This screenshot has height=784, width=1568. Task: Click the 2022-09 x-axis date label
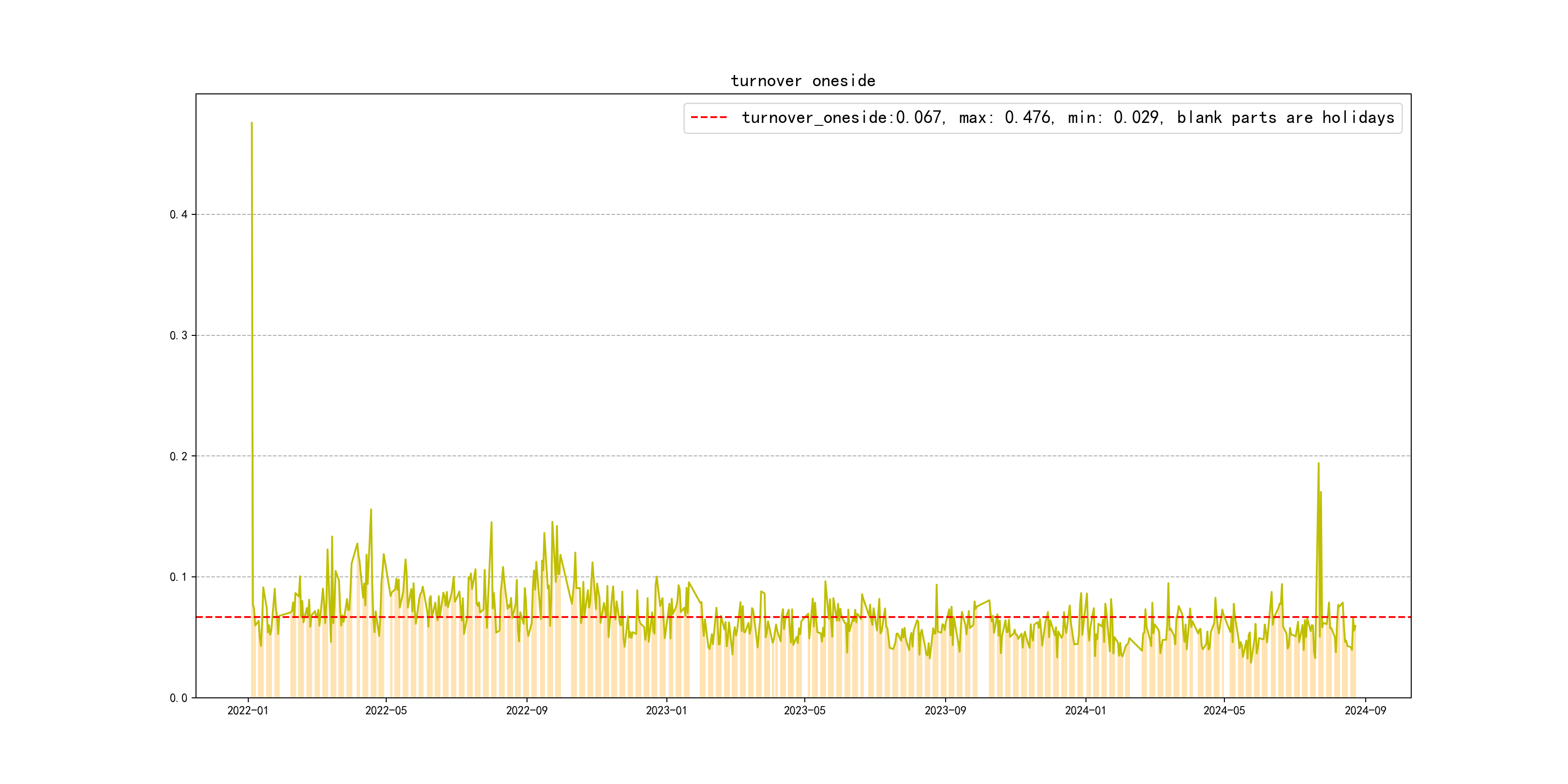pyautogui.click(x=527, y=711)
